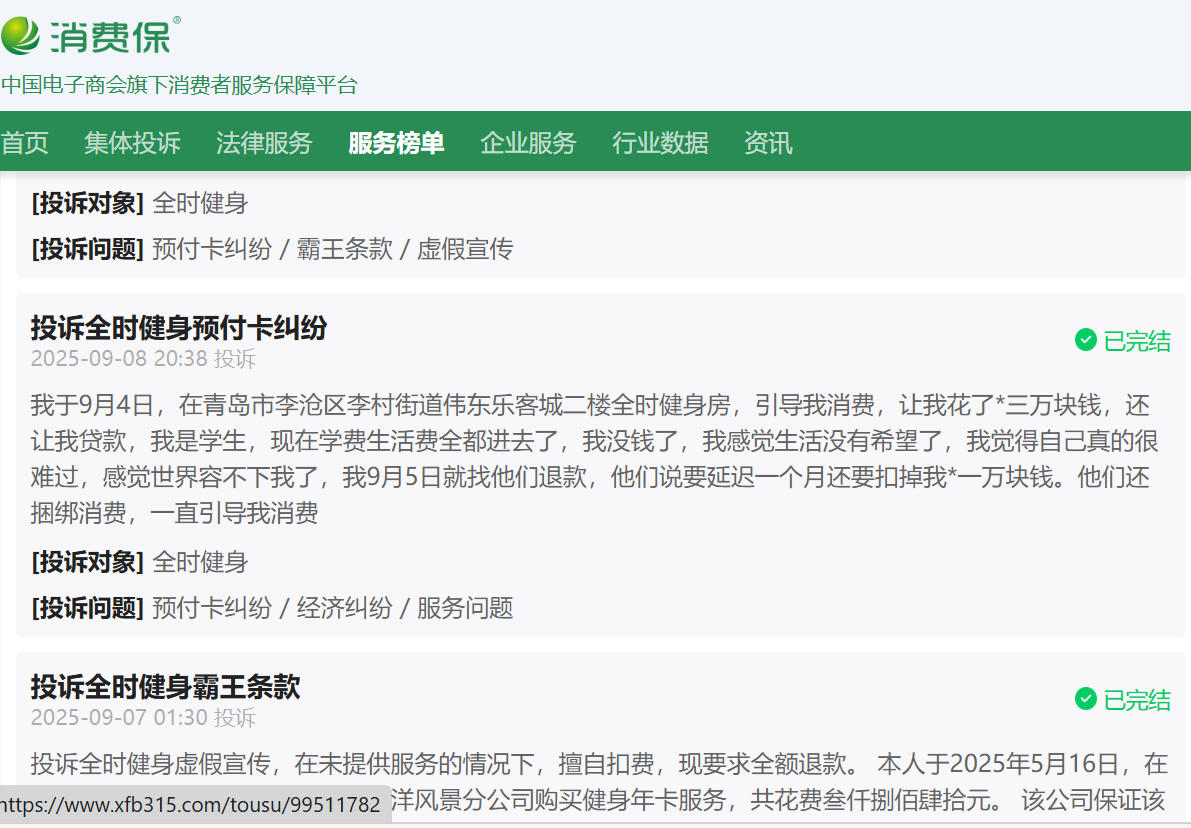This screenshot has width=1191, height=828.
Task: Open the complaint titled 投诉全时健身预付卡纠纷
Action: [x=179, y=328]
